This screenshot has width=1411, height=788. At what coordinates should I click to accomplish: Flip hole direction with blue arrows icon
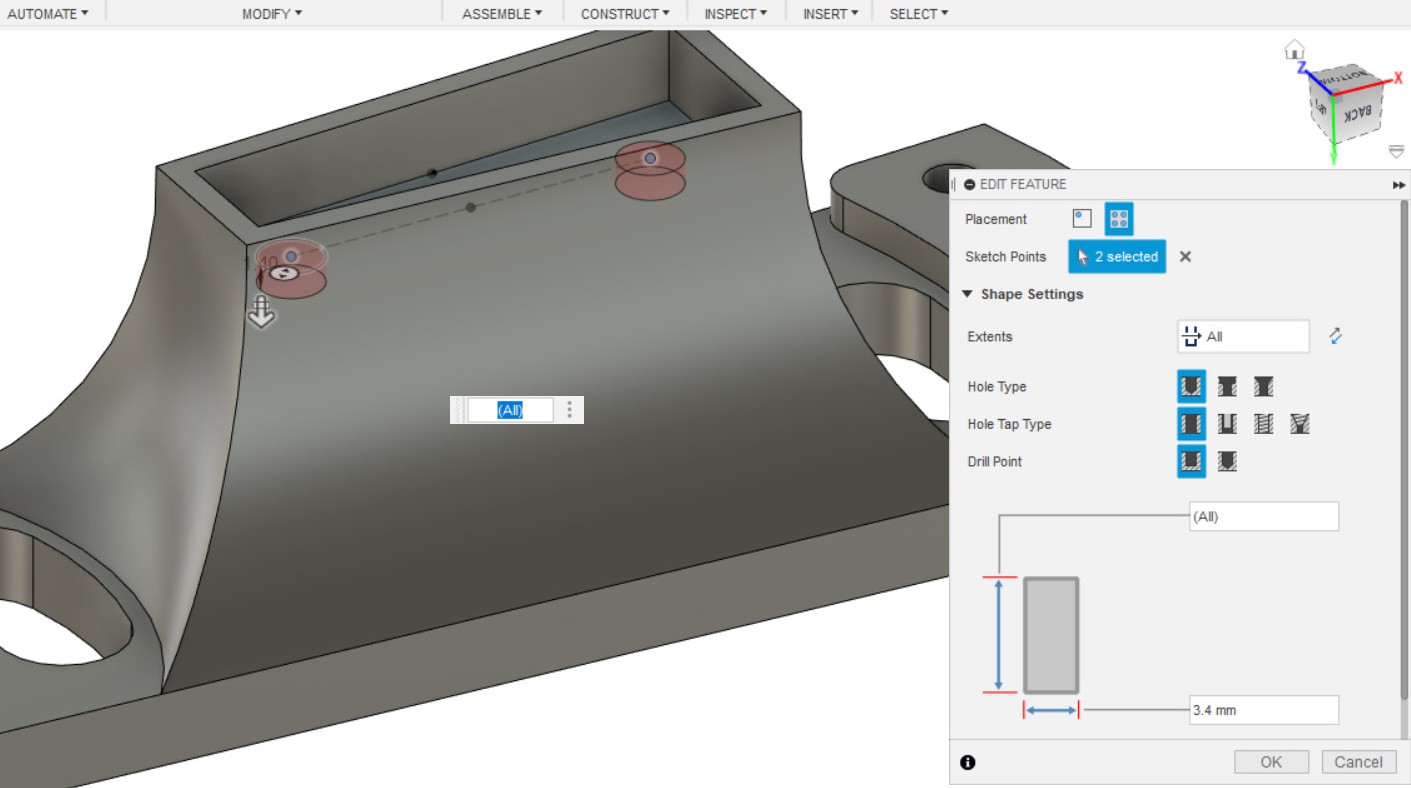pyautogui.click(x=1335, y=337)
